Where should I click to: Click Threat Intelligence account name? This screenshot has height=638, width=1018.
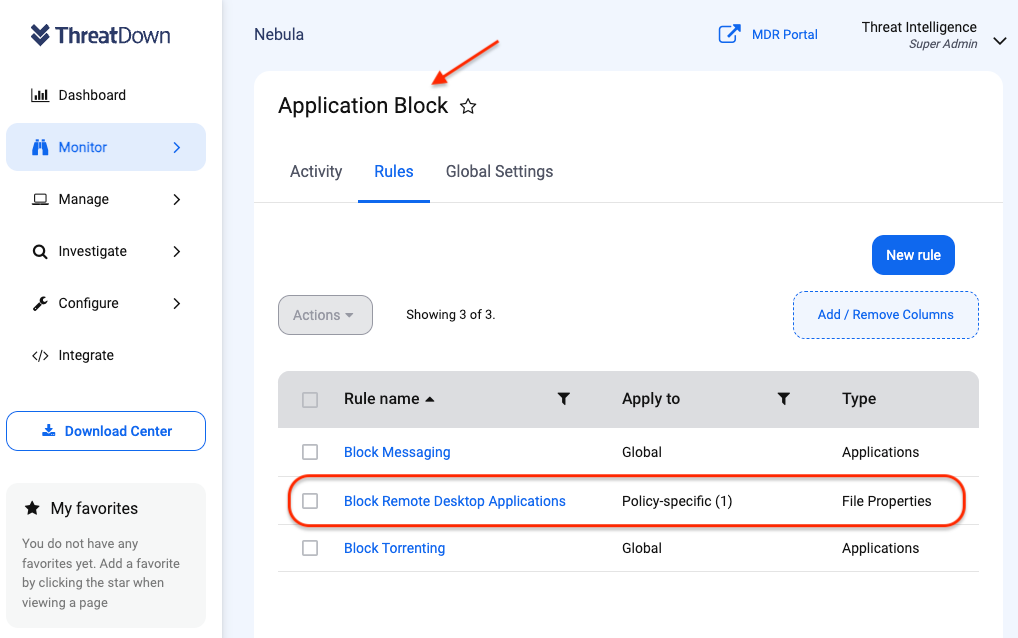coord(919,27)
